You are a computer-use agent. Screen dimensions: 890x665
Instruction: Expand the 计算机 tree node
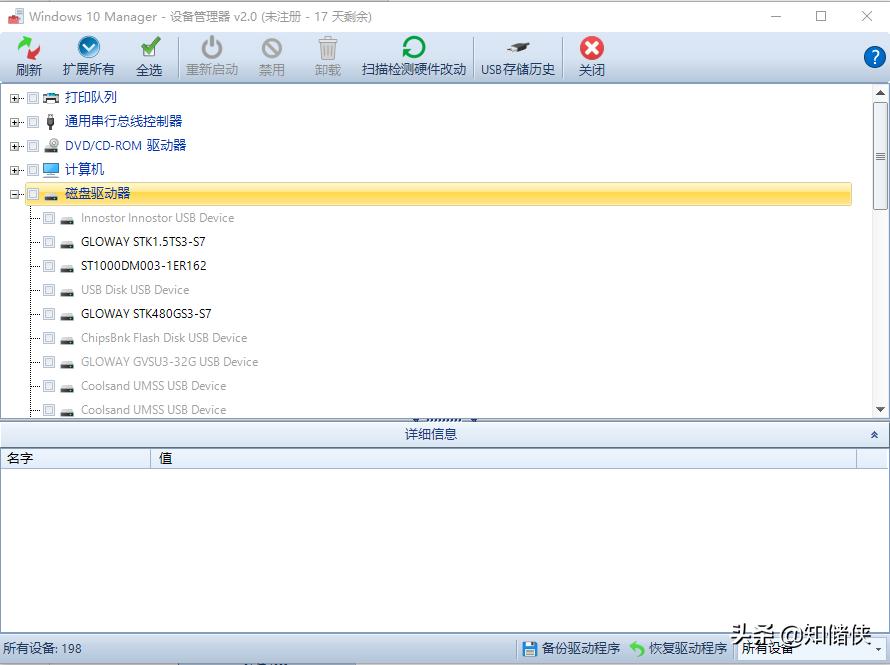(15, 169)
